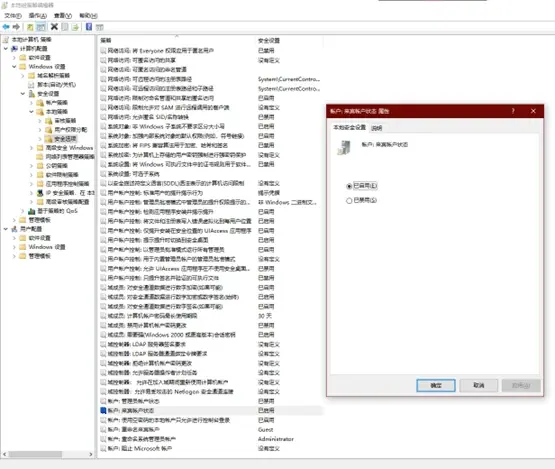Click the Up one level toolbar icon
The width and height of the screenshot is (555, 469).
click(30, 27)
